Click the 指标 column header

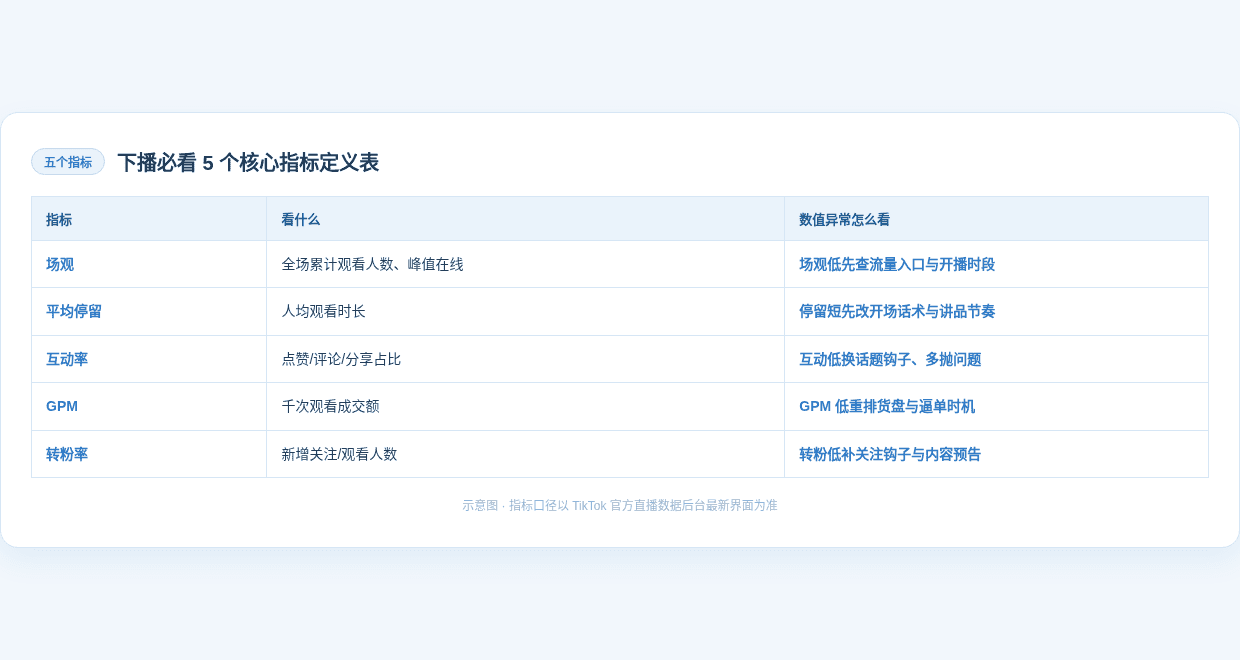(149, 219)
